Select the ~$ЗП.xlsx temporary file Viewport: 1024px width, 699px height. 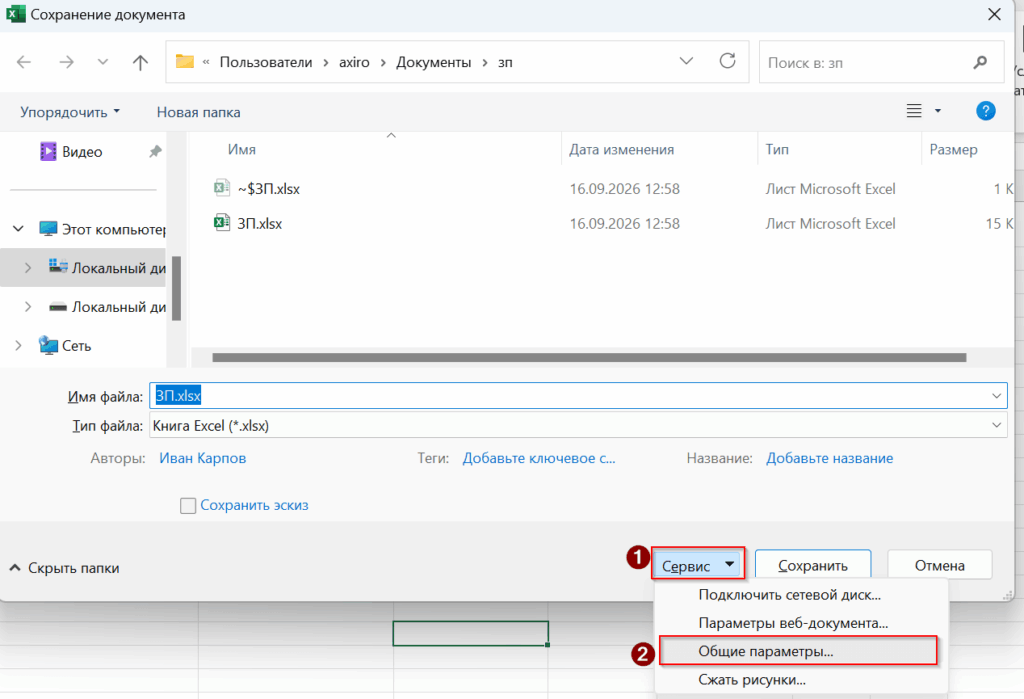268,189
